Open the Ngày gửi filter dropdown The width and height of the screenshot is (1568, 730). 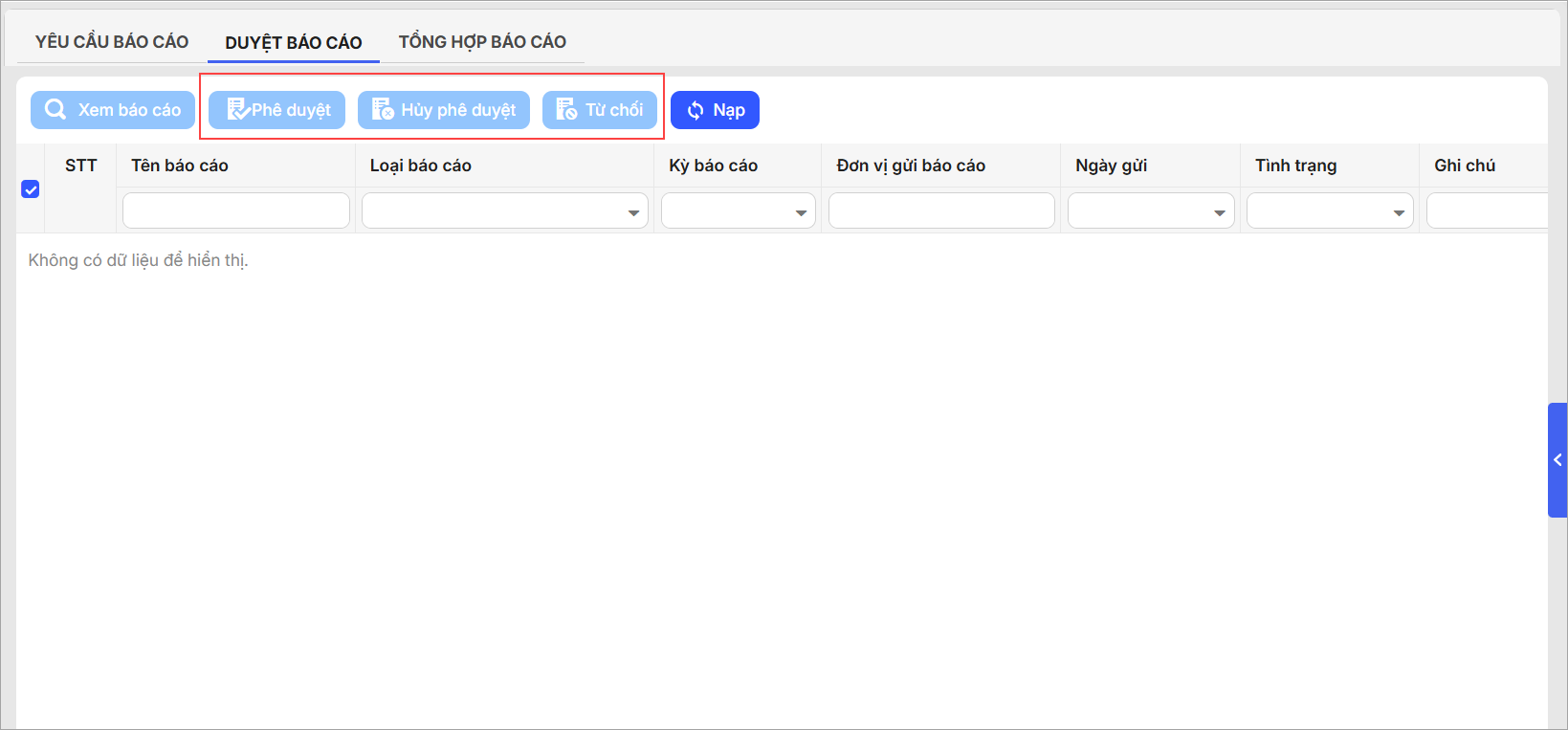click(1219, 212)
